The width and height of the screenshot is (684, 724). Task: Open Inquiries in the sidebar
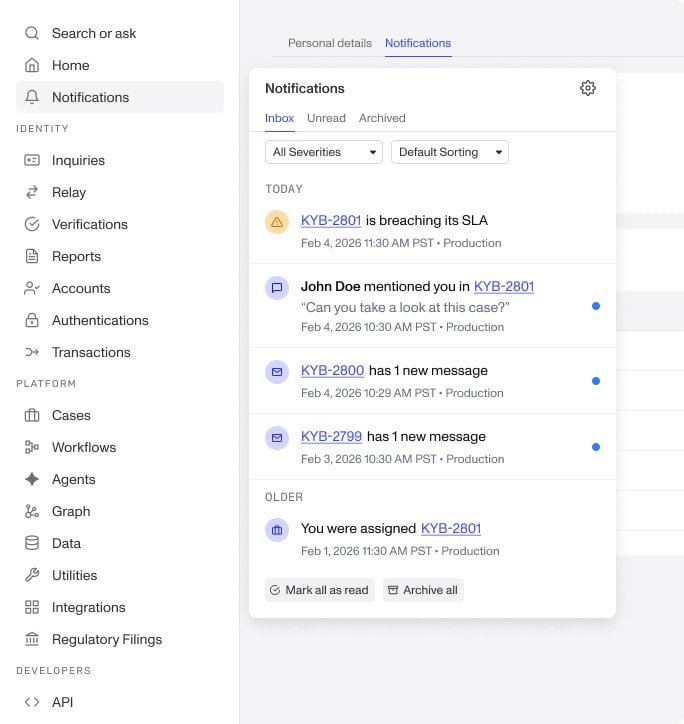pos(120,160)
